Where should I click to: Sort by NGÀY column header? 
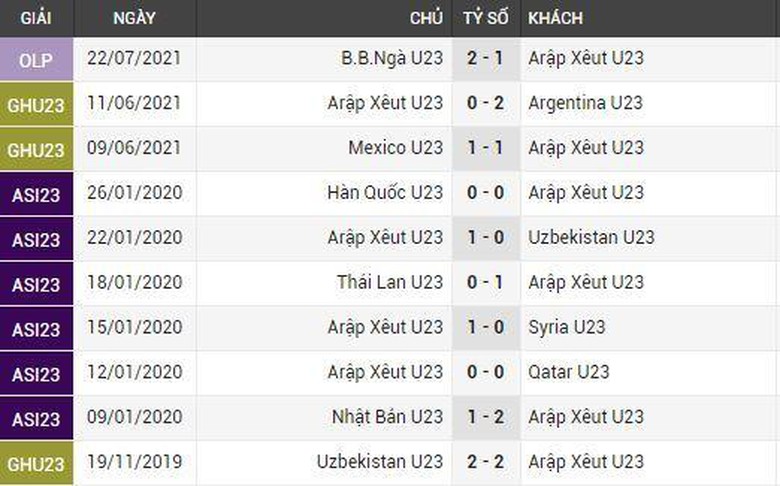pos(134,18)
